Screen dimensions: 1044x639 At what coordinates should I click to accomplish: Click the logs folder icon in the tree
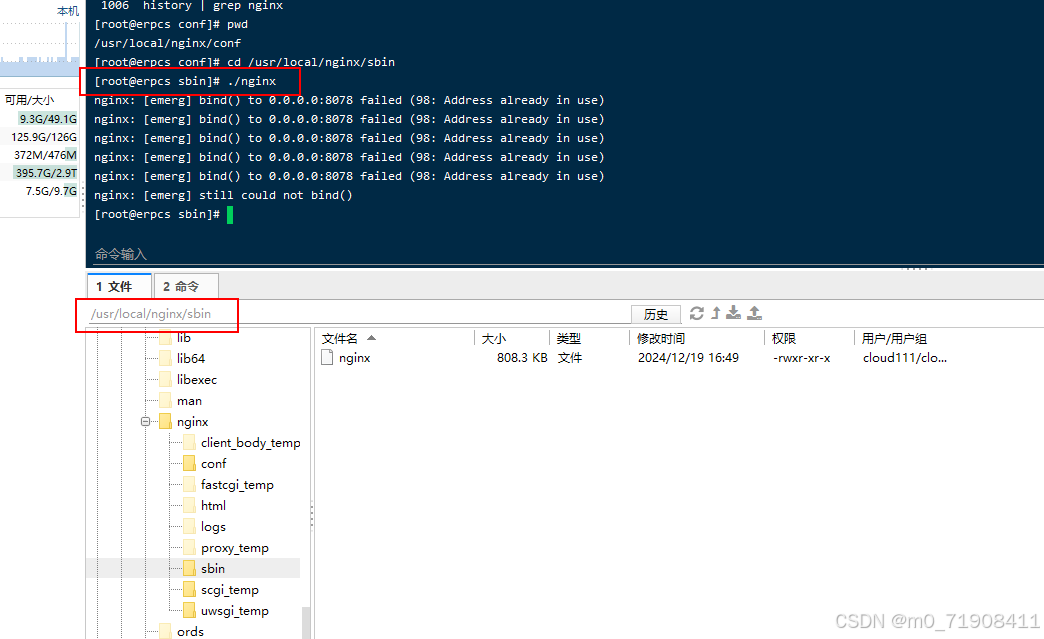click(x=188, y=526)
